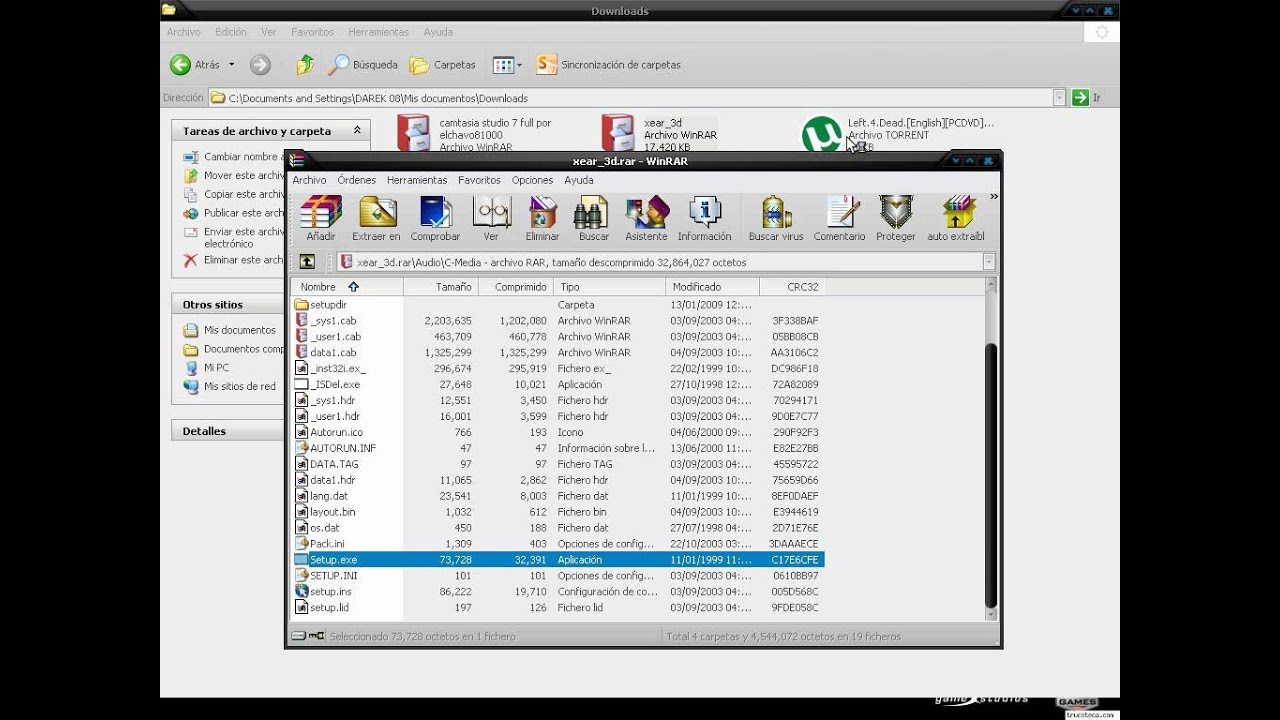1280x720 pixels.
Task: Click the WinRAR title bar app icon
Action: point(297,160)
